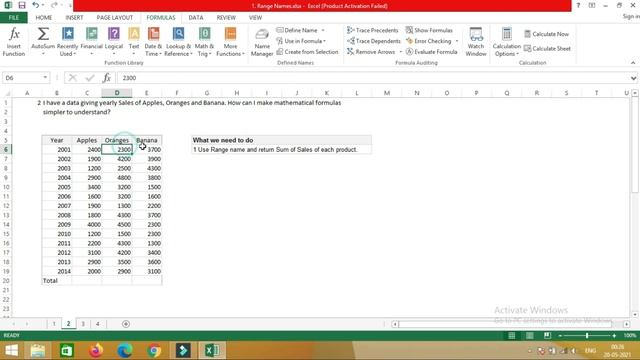Viewport: 640px width, 360px height.
Task: Click the AutoSum sigma icon
Action: click(43, 34)
